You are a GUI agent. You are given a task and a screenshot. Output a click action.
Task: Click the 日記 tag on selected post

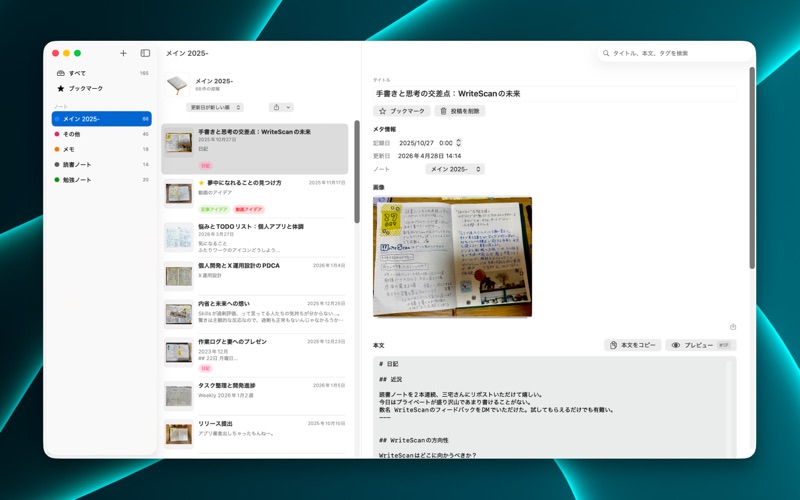(205, 166)
